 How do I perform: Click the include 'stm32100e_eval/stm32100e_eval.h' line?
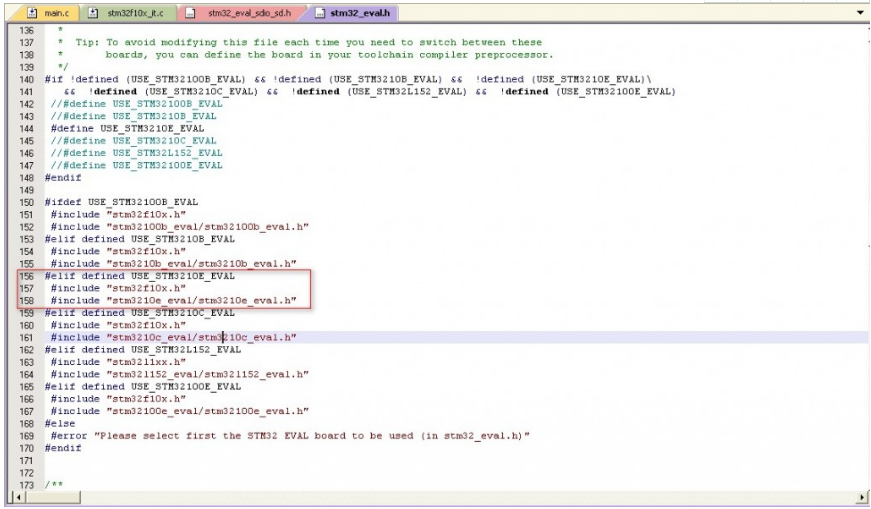pos(179,411)
